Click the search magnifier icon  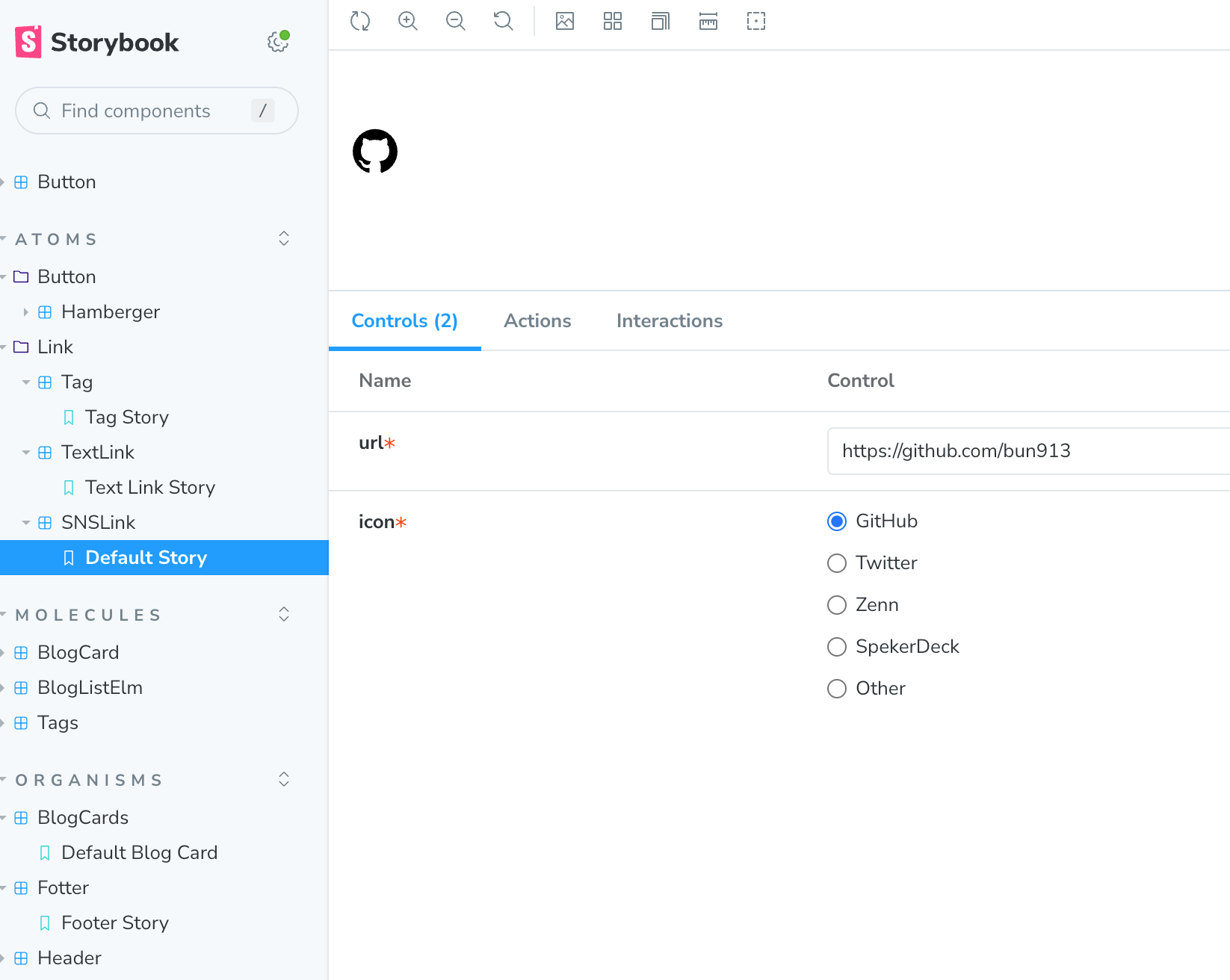[x=42, y=111]
